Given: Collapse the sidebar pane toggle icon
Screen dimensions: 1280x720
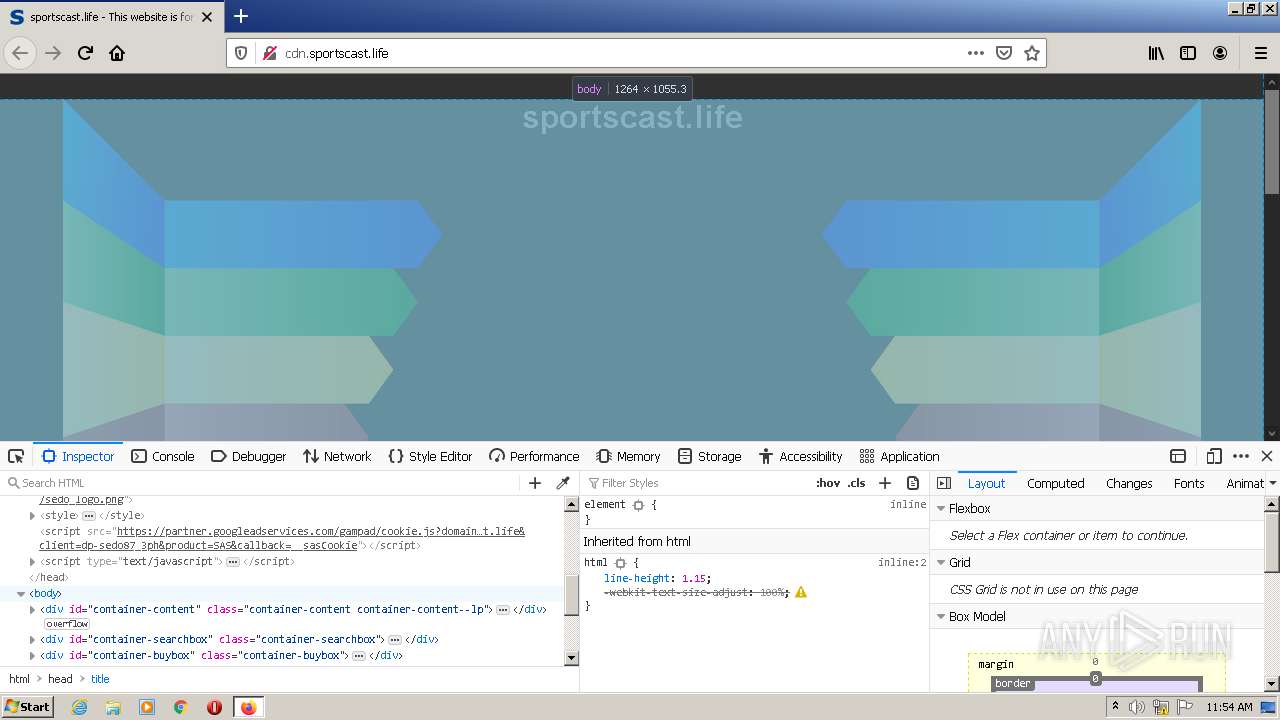Looking at the screenshot, I should (943, 483).
